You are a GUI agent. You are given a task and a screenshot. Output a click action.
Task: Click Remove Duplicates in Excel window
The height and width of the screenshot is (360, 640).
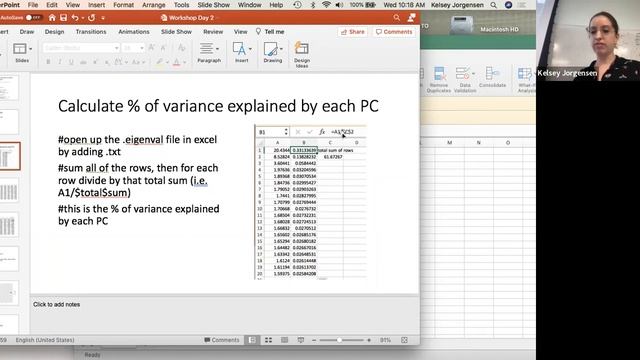(x=439, y=80)
